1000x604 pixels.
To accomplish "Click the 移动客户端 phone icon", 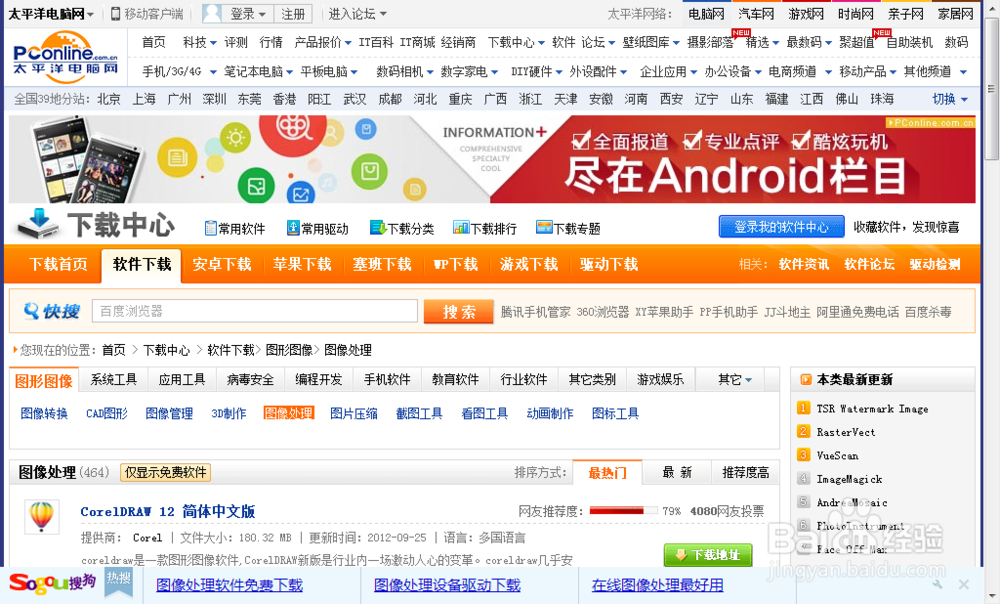I will 115,13.
